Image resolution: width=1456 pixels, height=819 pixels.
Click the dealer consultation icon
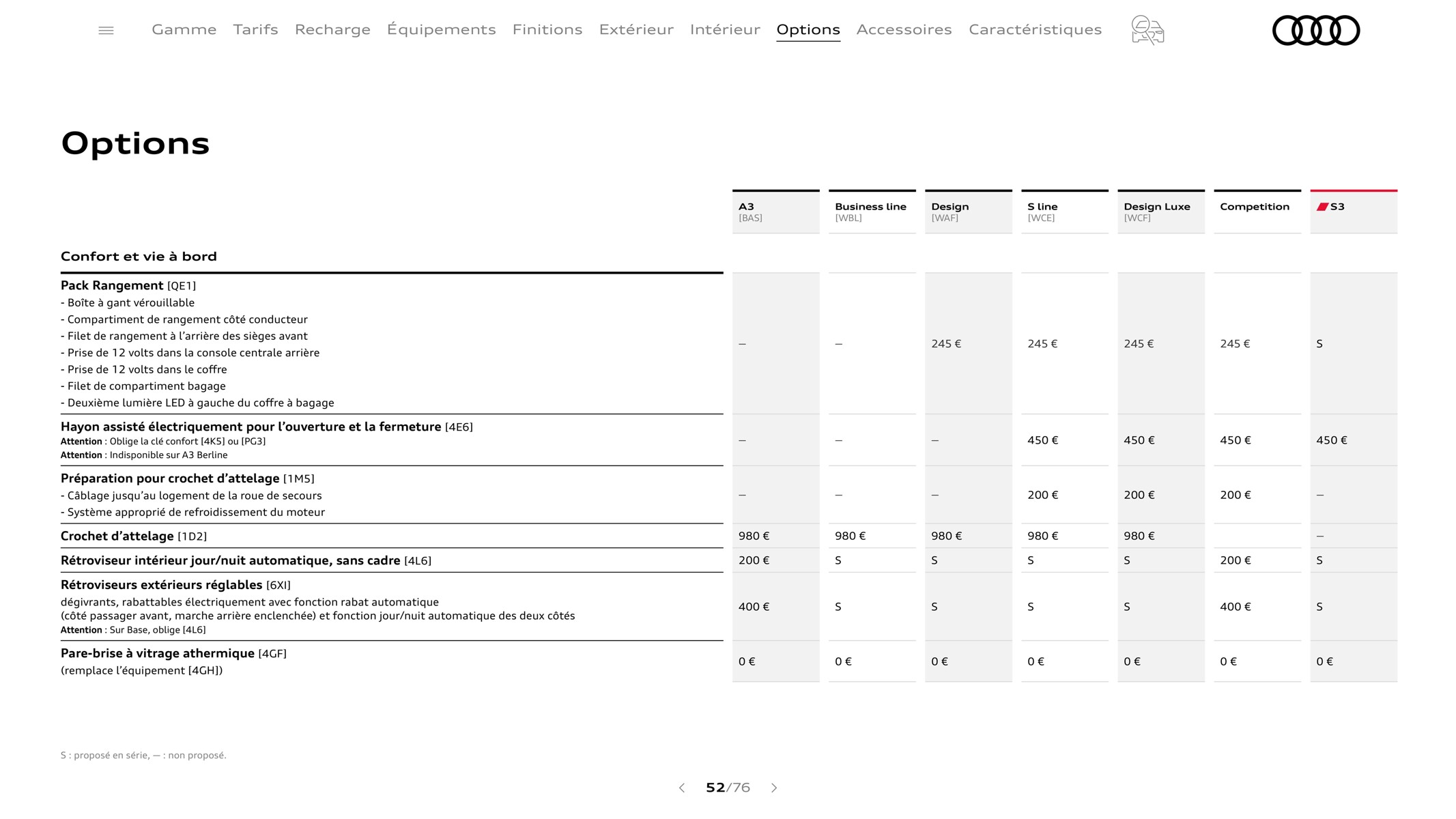(x=1147, y=30)
